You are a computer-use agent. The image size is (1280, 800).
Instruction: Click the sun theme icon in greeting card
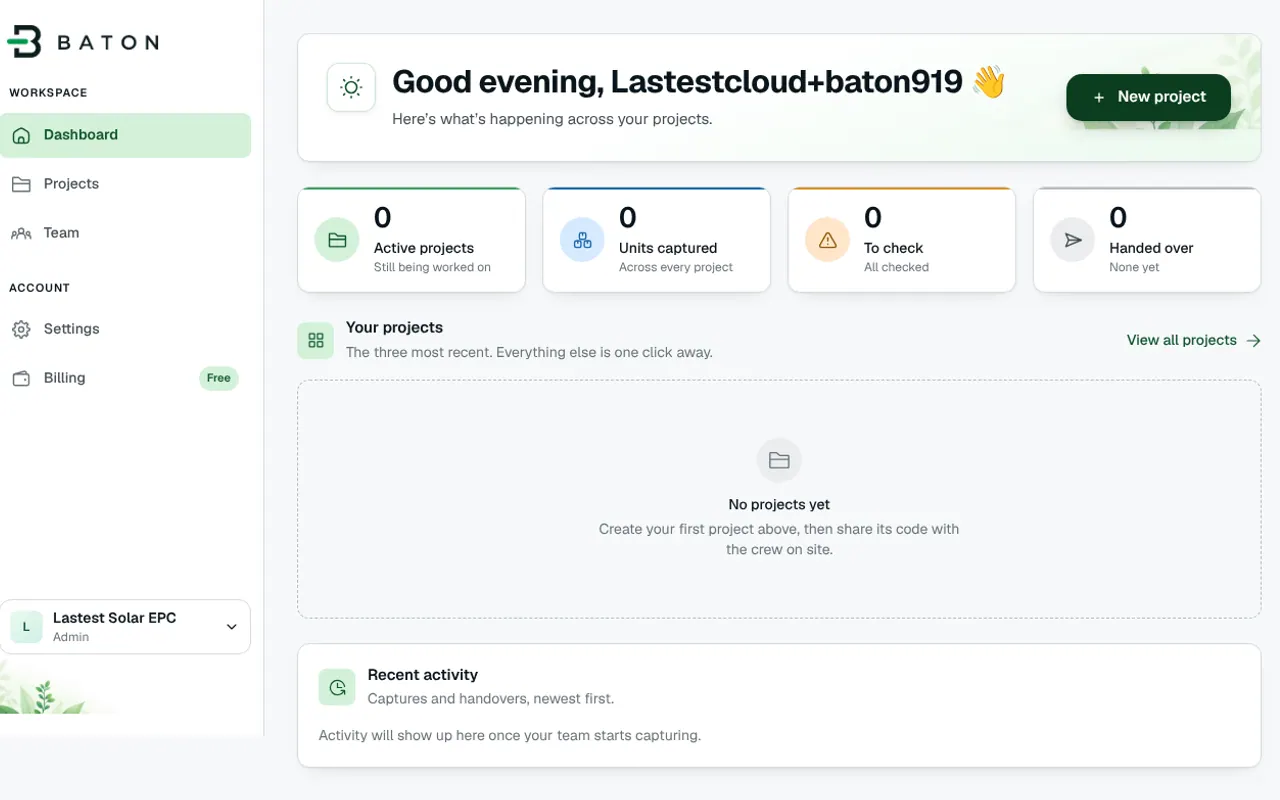[x=351, y=88]
